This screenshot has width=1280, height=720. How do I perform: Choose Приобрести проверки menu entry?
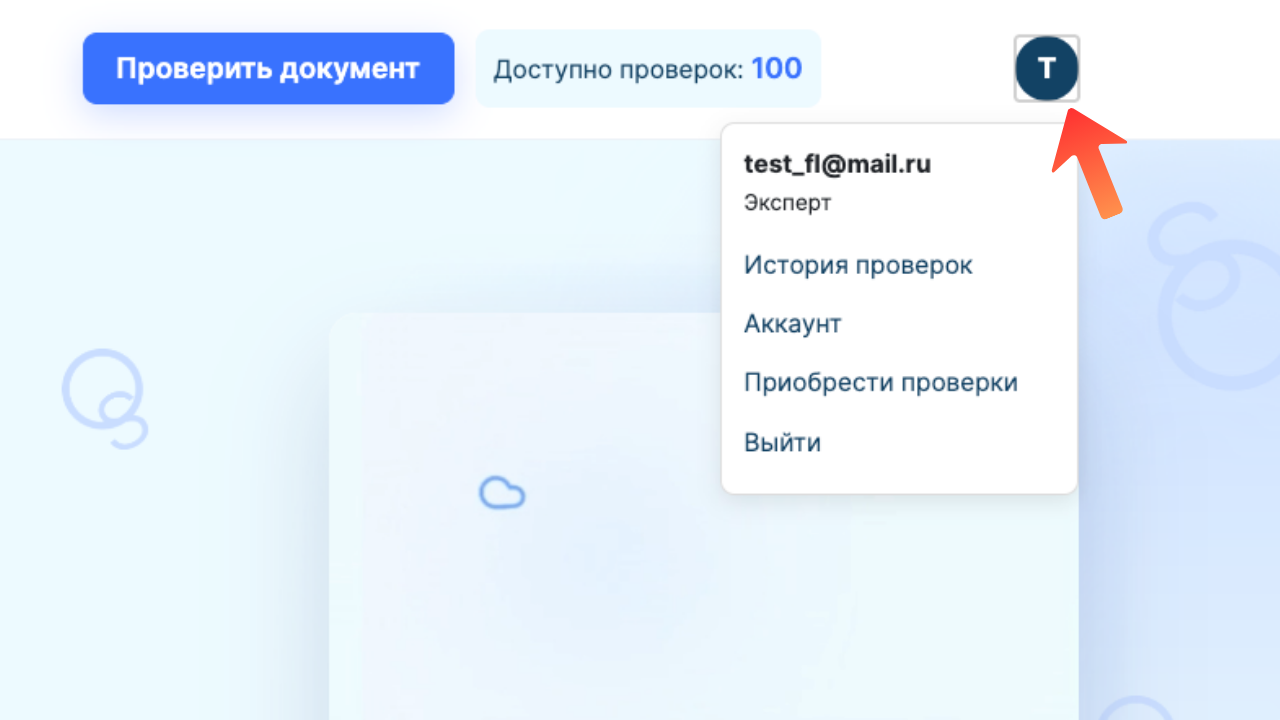point(881,382)
